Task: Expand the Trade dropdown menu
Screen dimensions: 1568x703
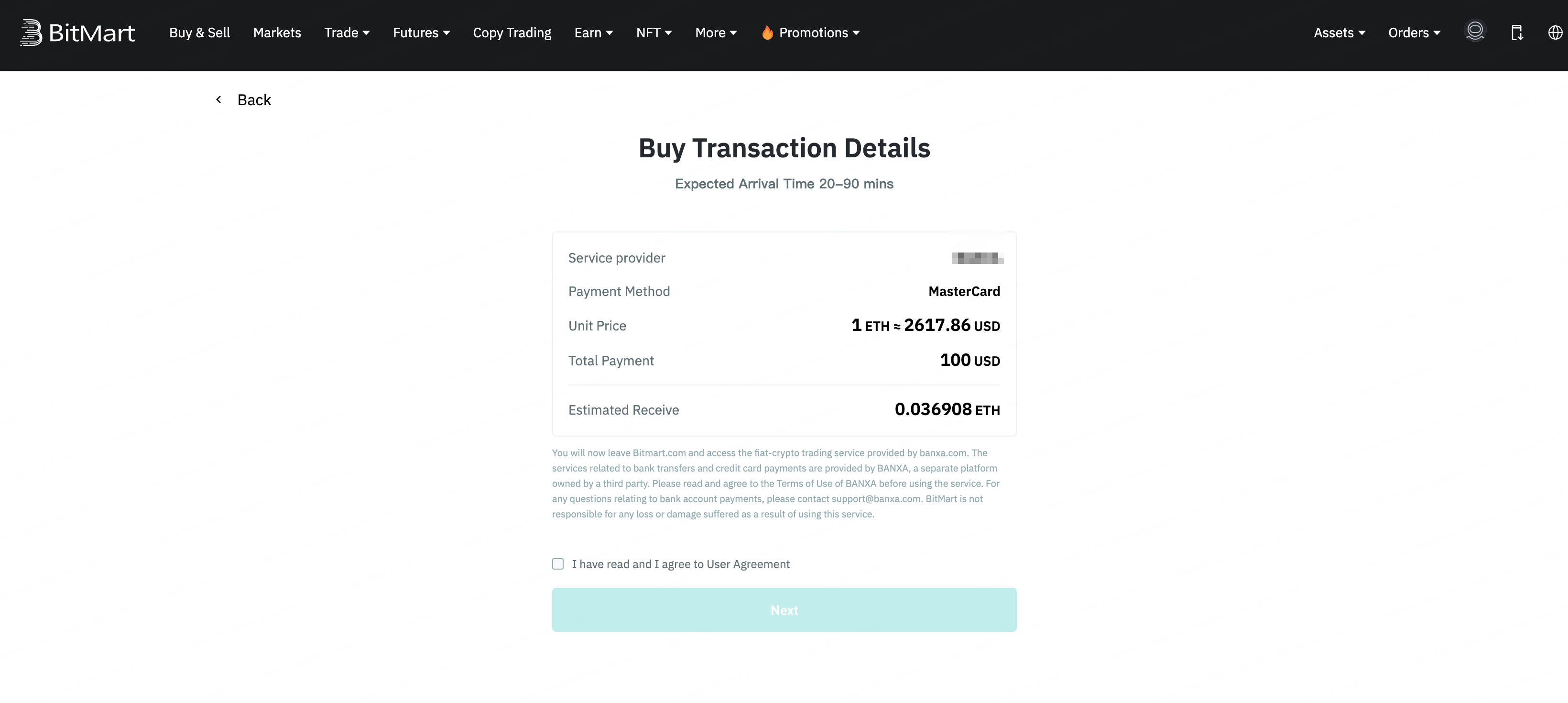Action: tap(347, 33)
